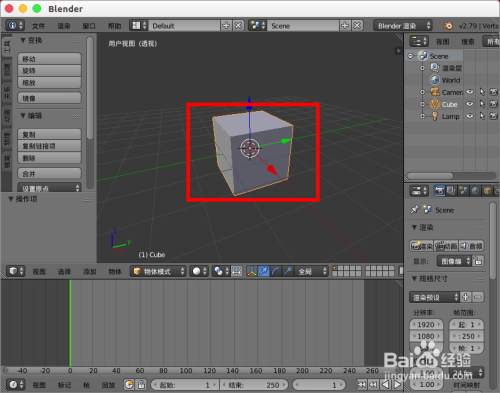Screen dimensions: 500x393
Task: Collapse the 变换 panel
Action: point(23,40)
